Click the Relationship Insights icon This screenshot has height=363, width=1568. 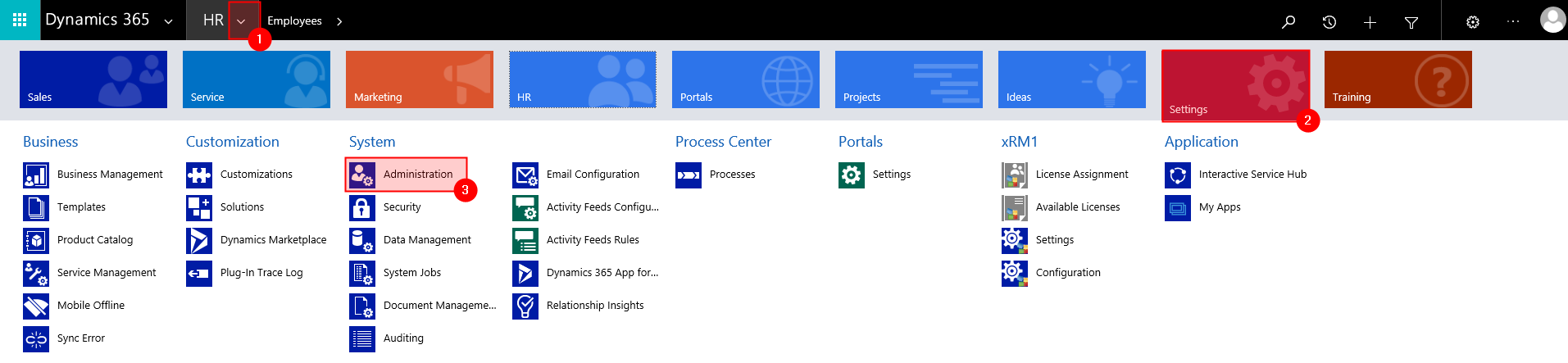525,306
